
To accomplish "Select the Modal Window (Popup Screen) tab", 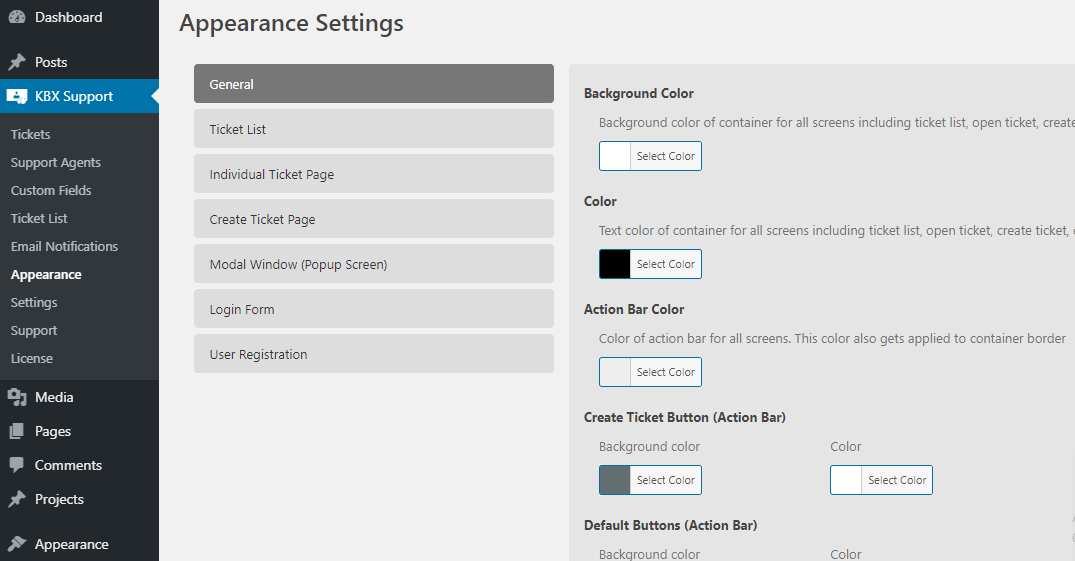I will [374, 264].
